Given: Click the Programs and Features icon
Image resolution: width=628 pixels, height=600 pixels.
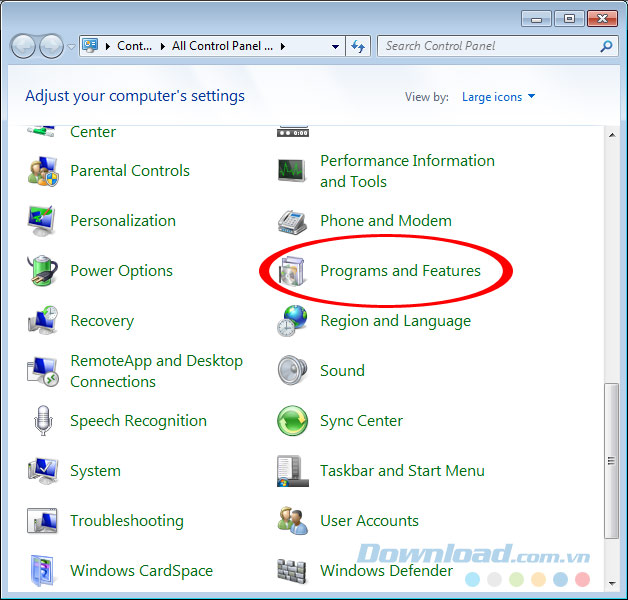Looking at the screenshot, I should click(x=292, y=271).
